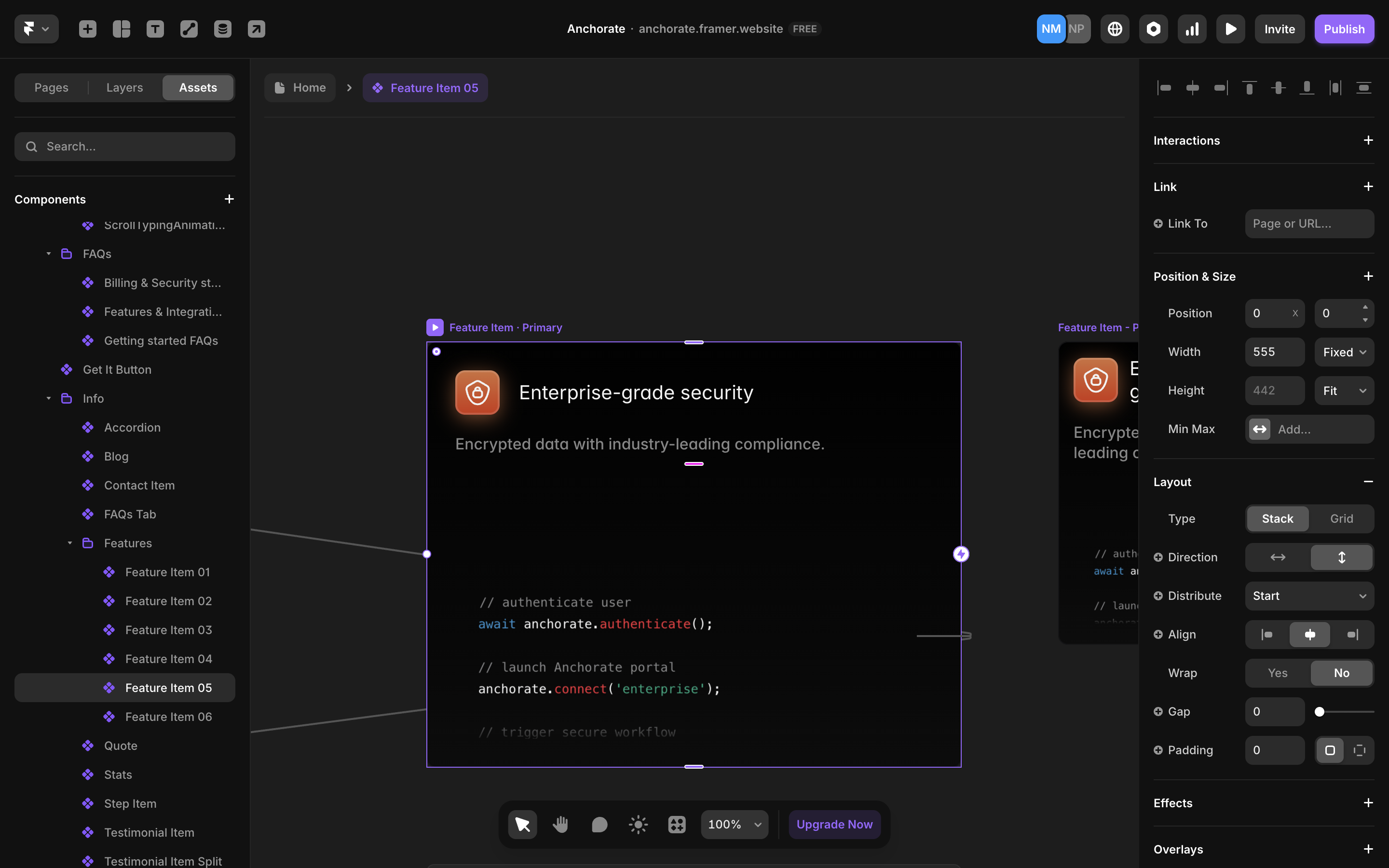Click the Upgrade Now button
The width and height of the screenshot is (1389, 868).
pyautogui.click(x=834, y=825)
